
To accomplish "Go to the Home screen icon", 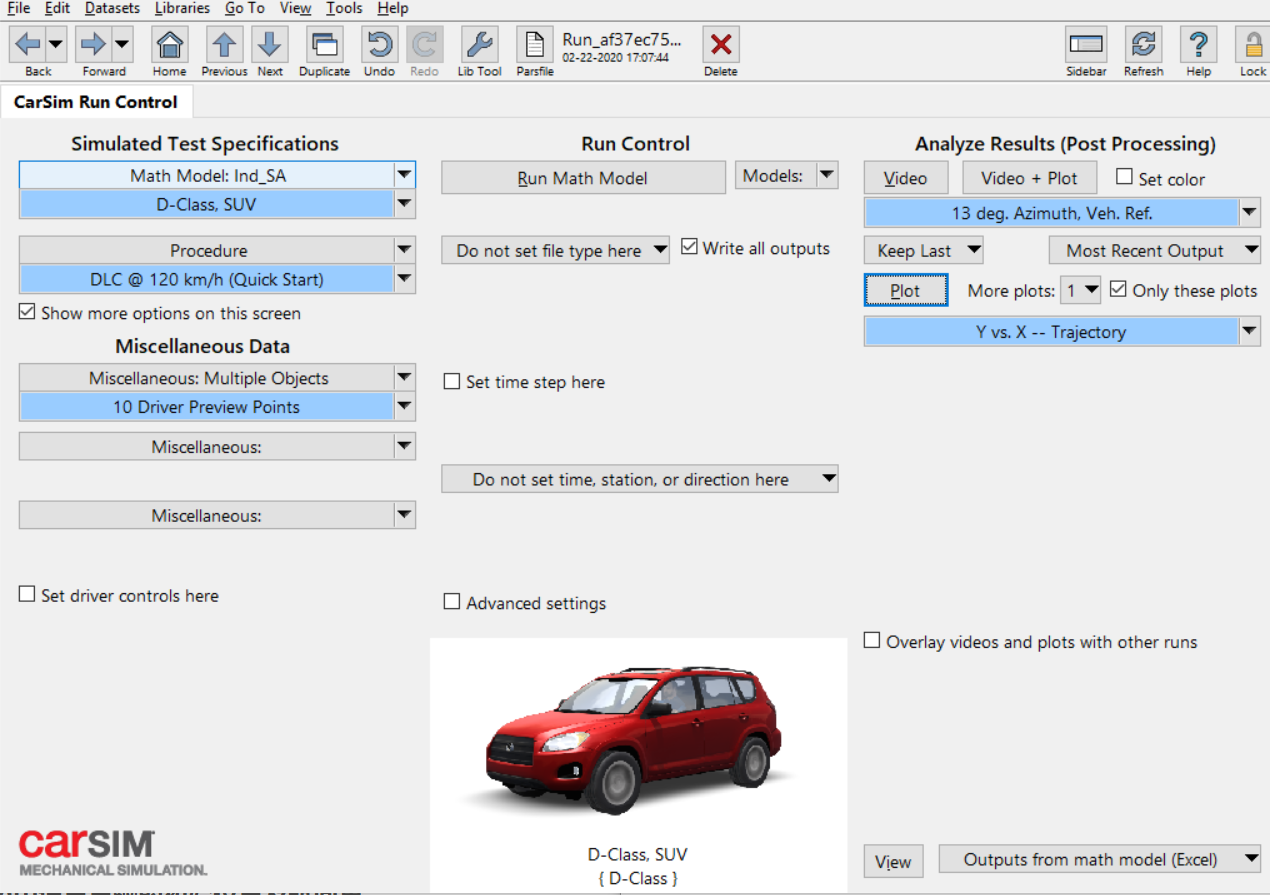I will [170, 44].
